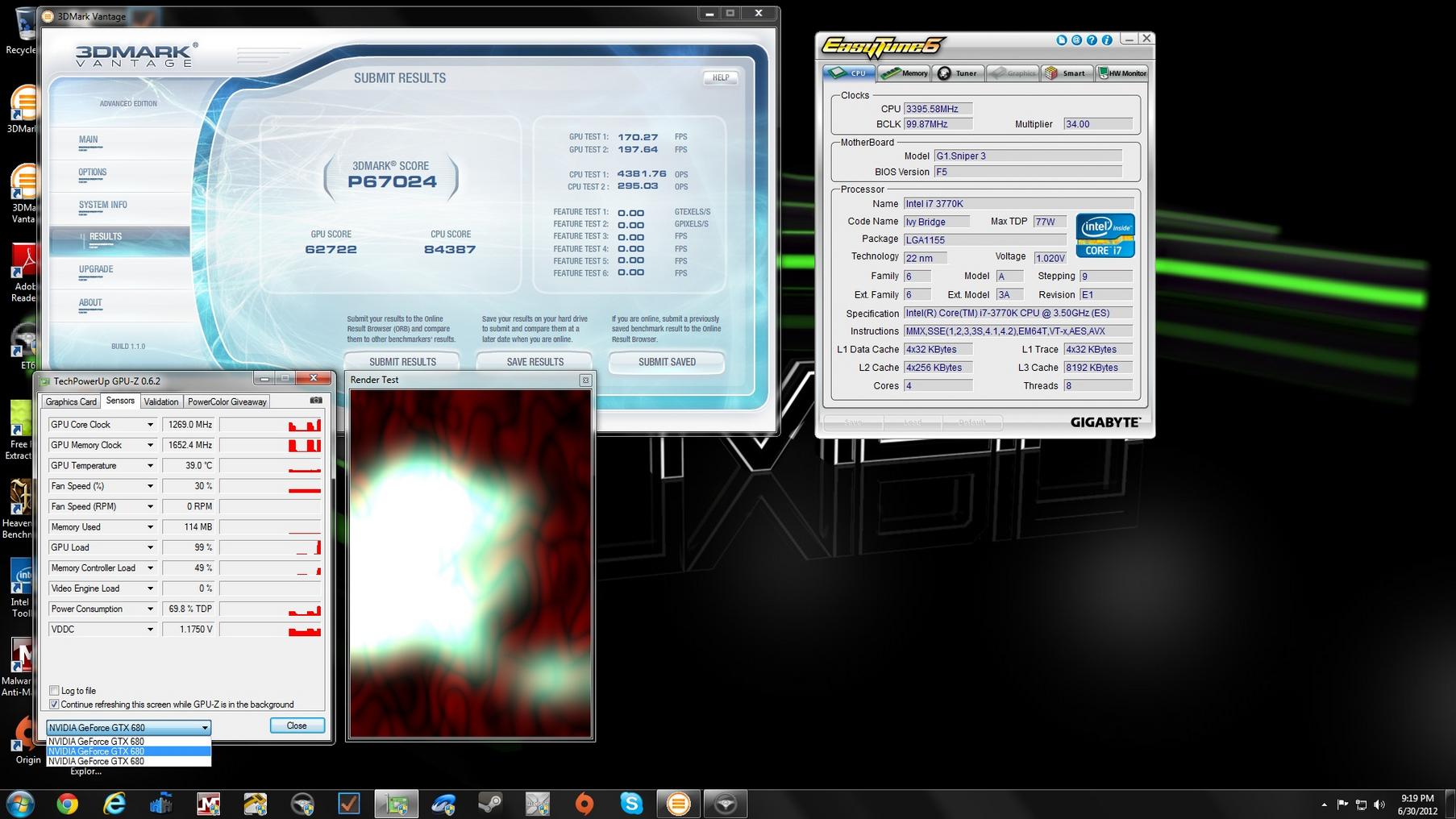
Task: Click the 3DMark score P67024 text
Action: click(x=392, y=182)
